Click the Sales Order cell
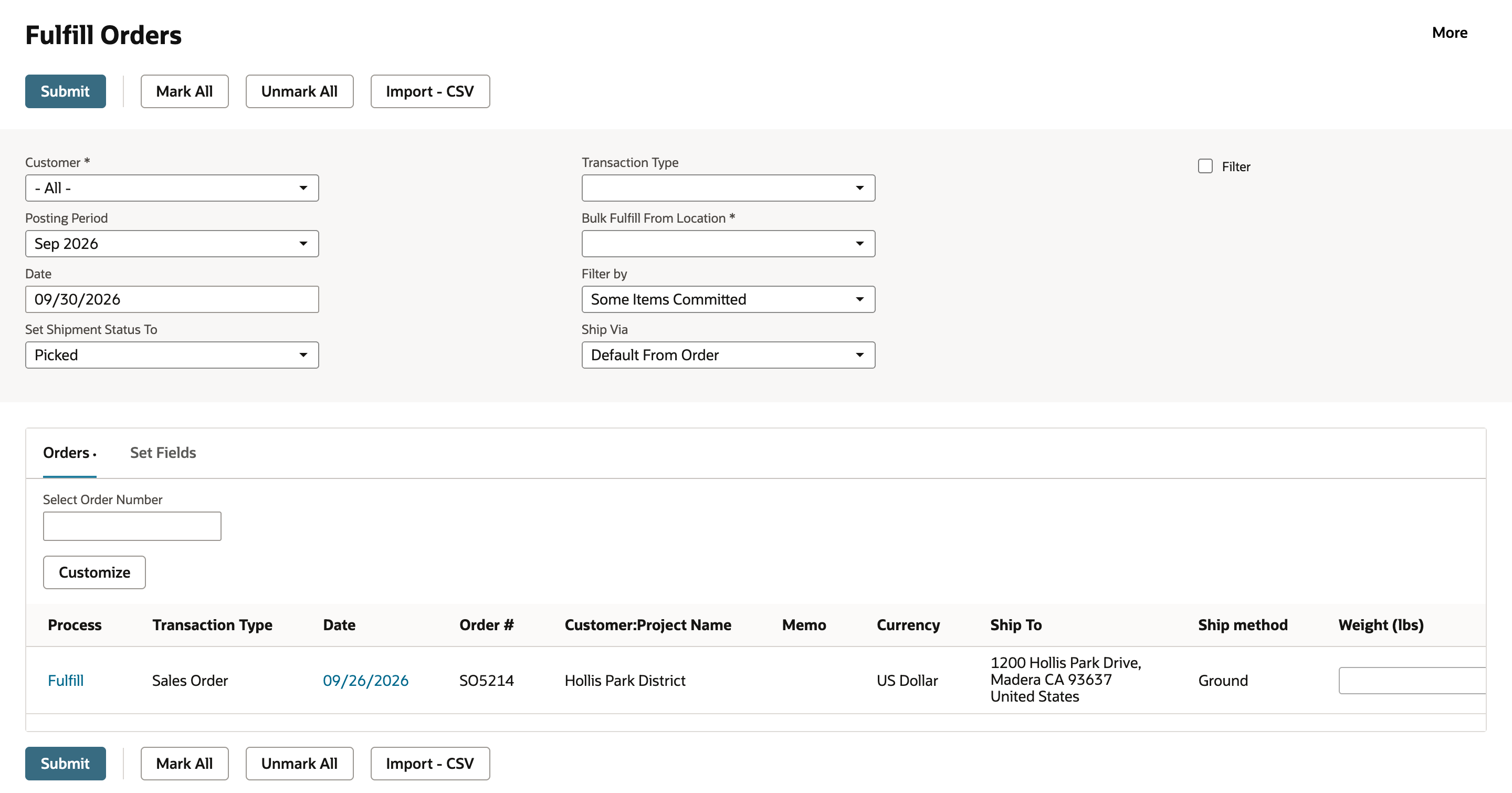Image resolution: width=1512 pixels, height=793 pixels. pos(190,680)
